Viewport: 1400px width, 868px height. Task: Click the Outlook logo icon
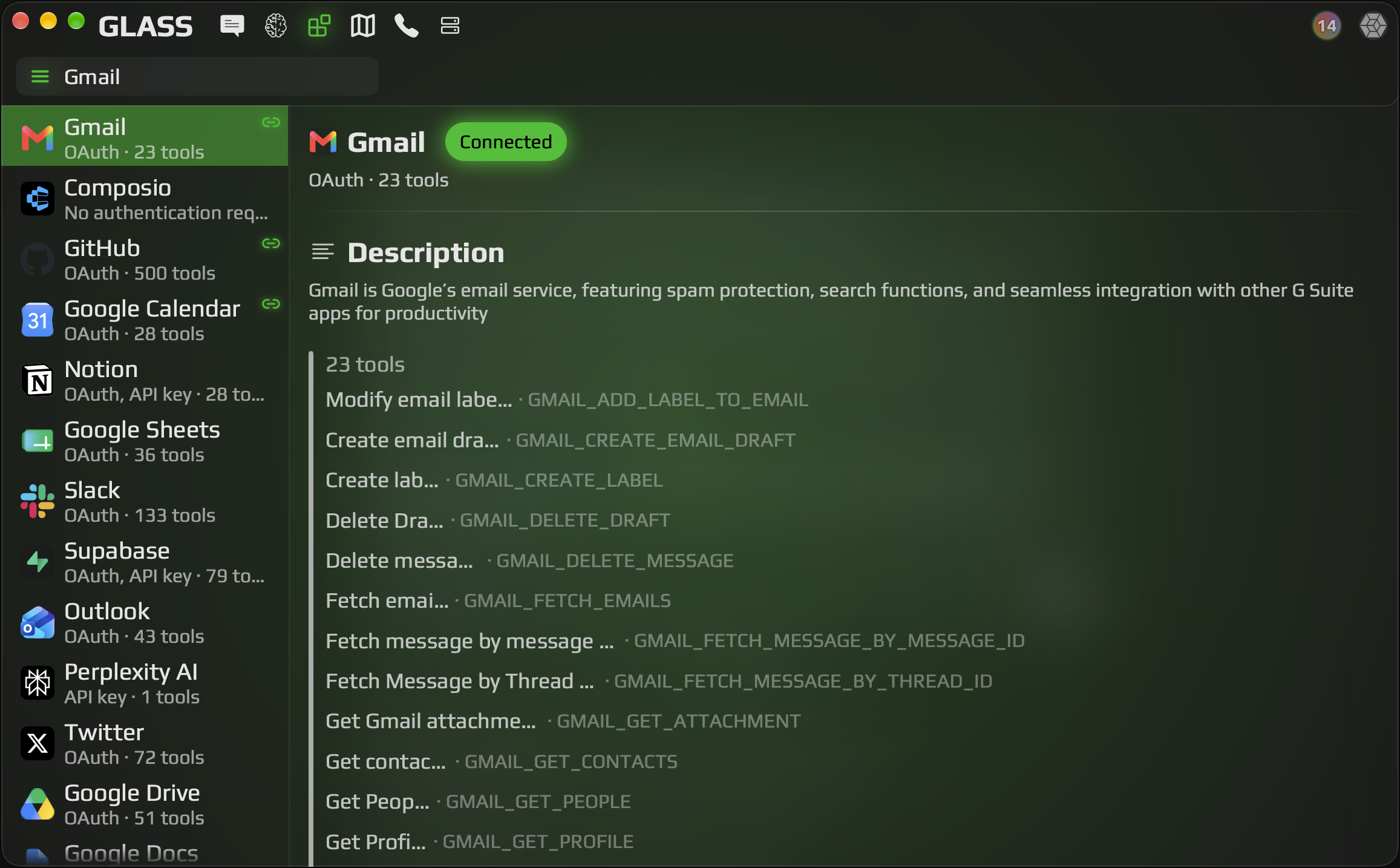pos(38,623)
